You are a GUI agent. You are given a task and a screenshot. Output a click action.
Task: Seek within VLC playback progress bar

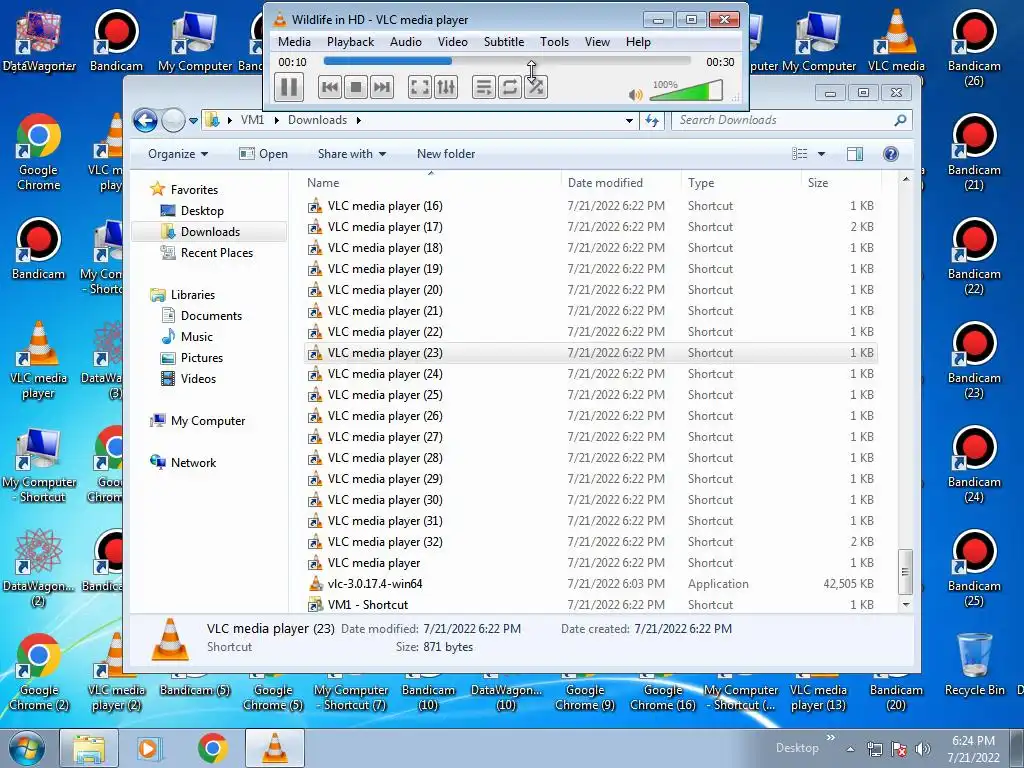(x=507, y=61)
